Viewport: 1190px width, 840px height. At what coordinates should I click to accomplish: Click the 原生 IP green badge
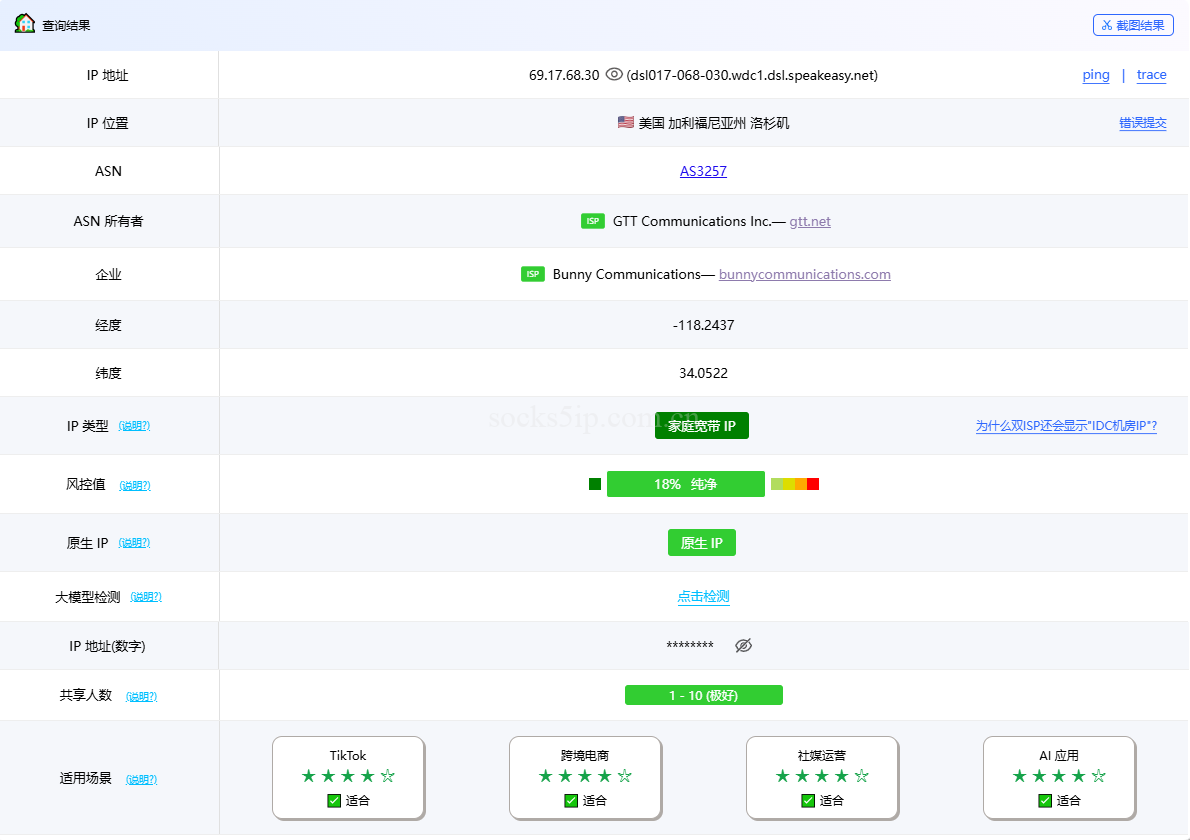pos(702,543)
